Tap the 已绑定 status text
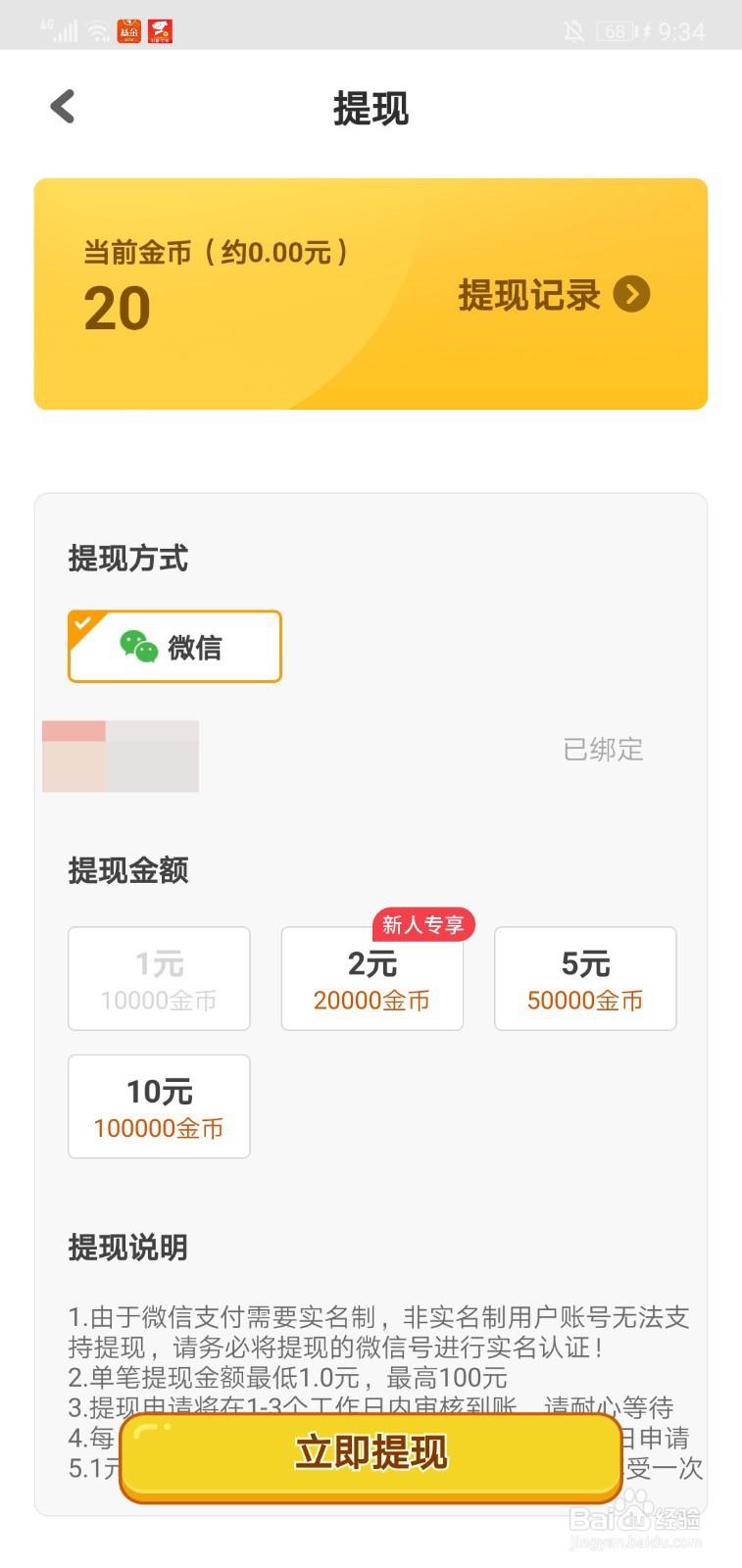 603,750
